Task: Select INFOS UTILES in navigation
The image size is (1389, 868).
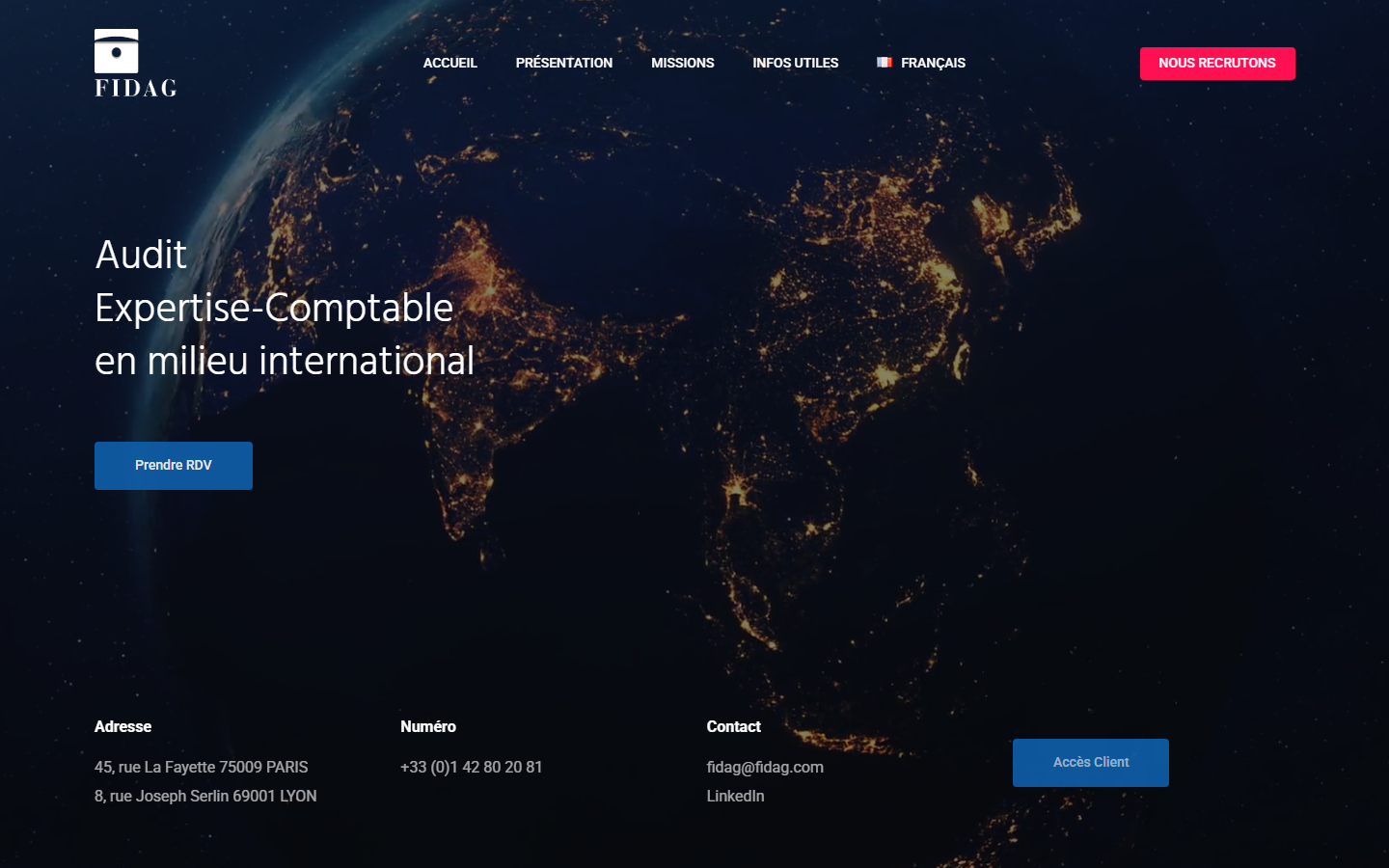Action: pyautogui.click(x=795, y=63)
